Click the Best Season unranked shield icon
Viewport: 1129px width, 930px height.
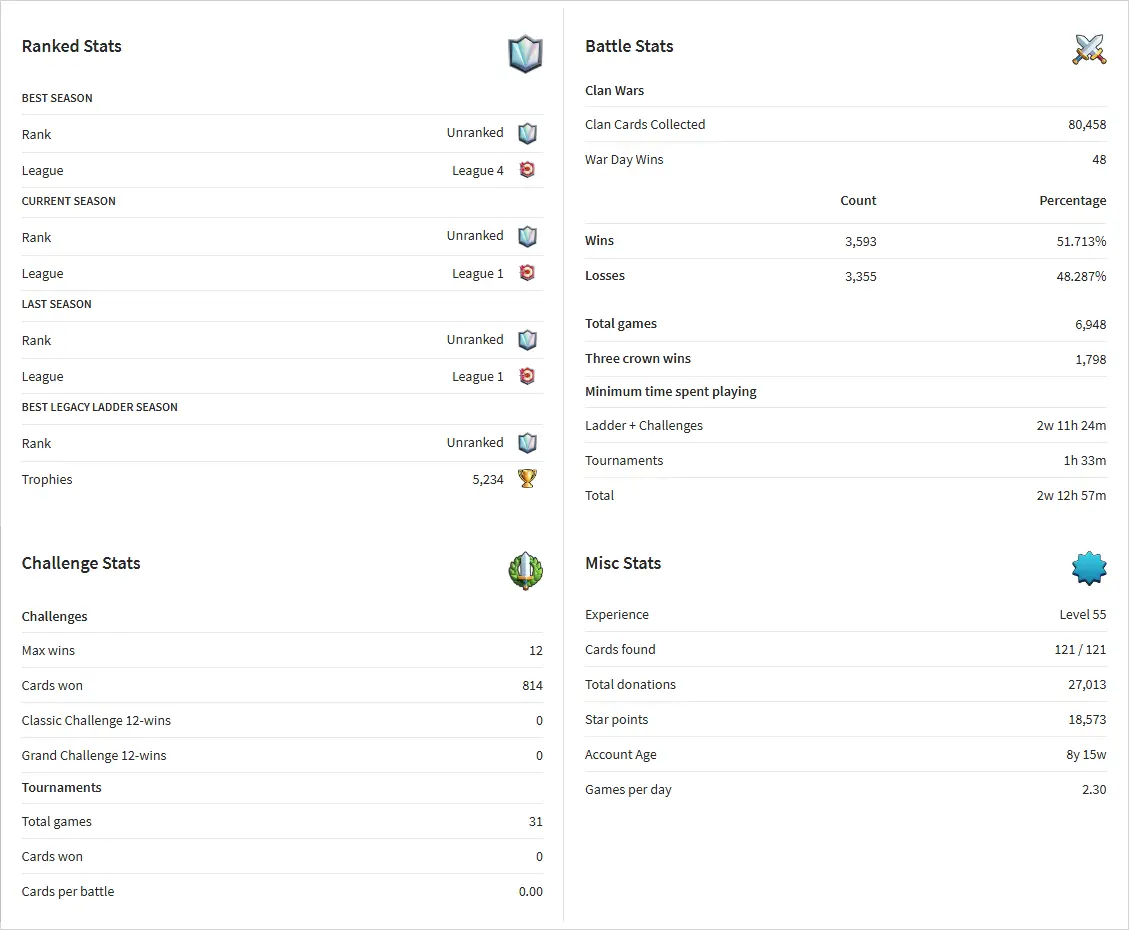(x=527, y=133)
